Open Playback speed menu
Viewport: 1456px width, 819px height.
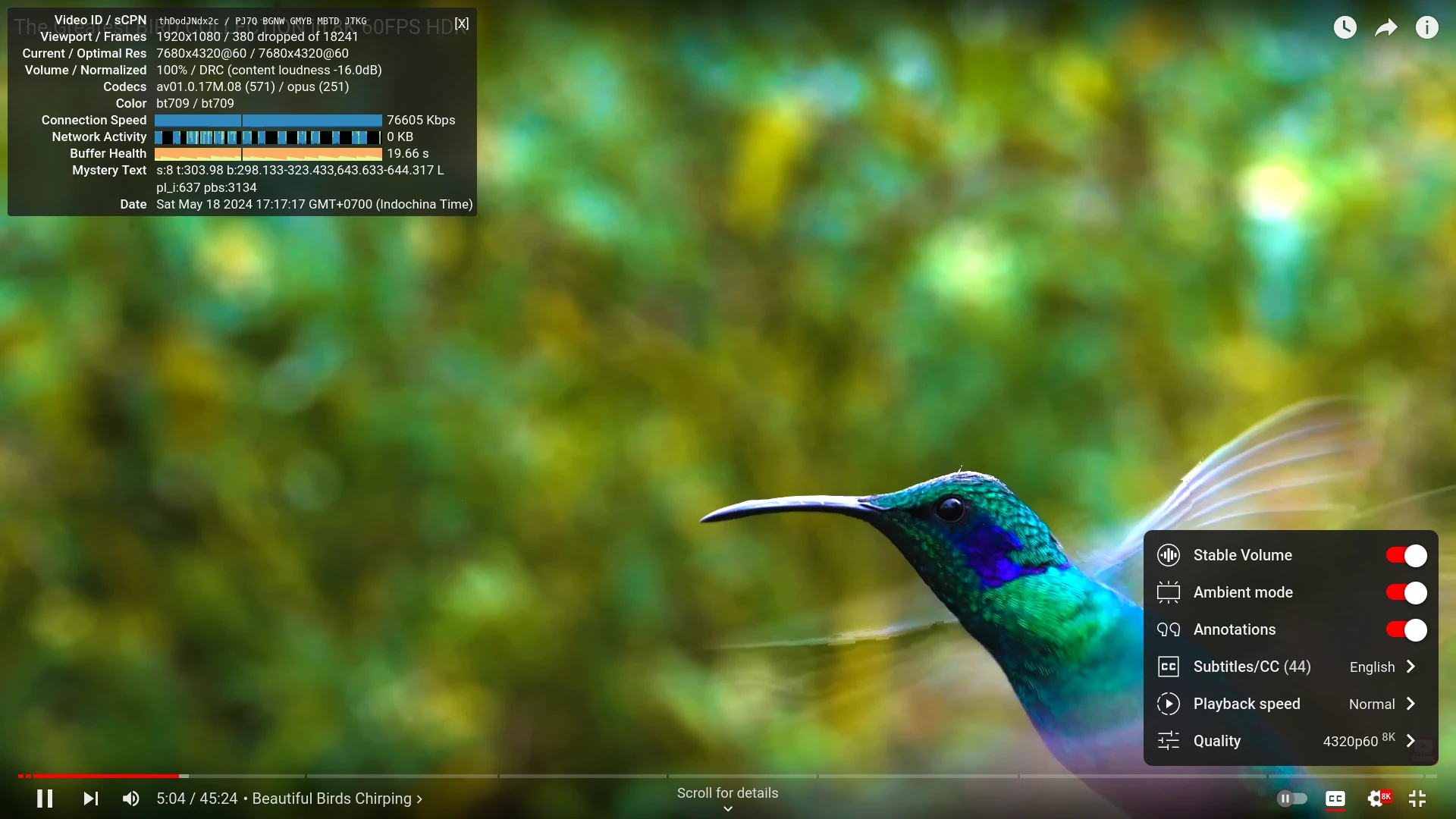click(x=1291, y=704)
